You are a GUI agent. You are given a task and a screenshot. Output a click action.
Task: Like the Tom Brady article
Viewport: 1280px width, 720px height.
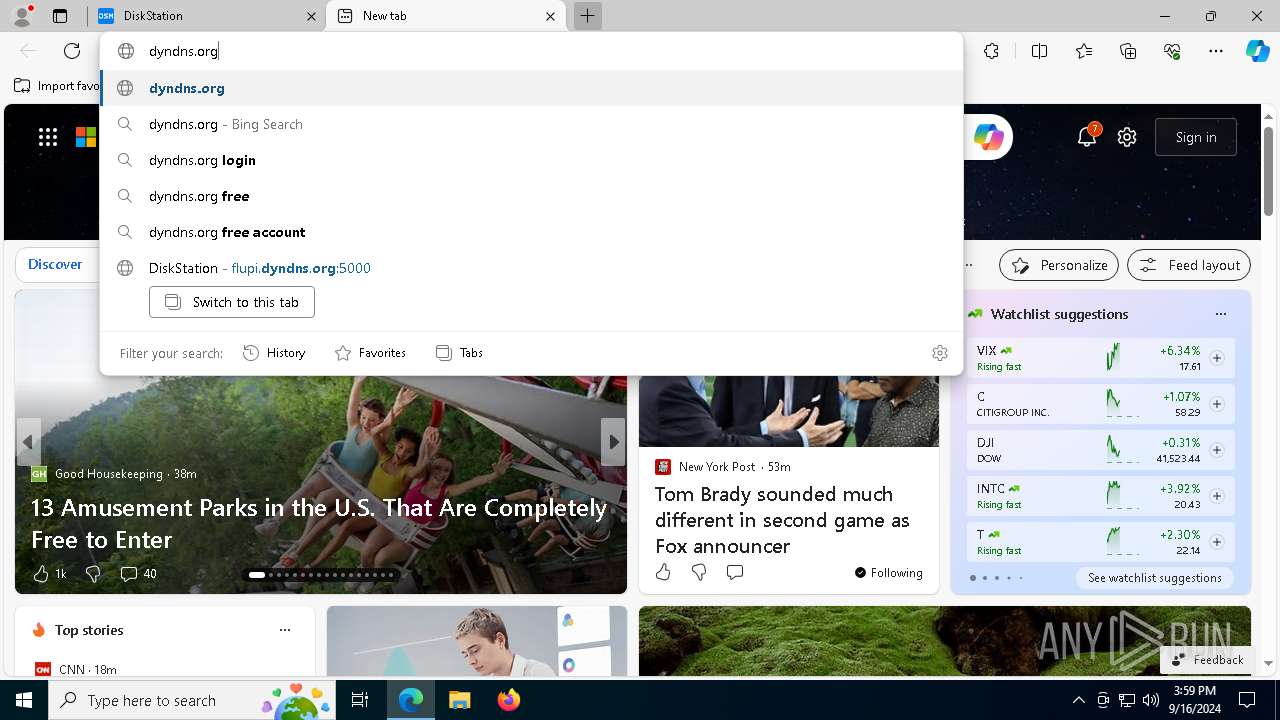663,572
